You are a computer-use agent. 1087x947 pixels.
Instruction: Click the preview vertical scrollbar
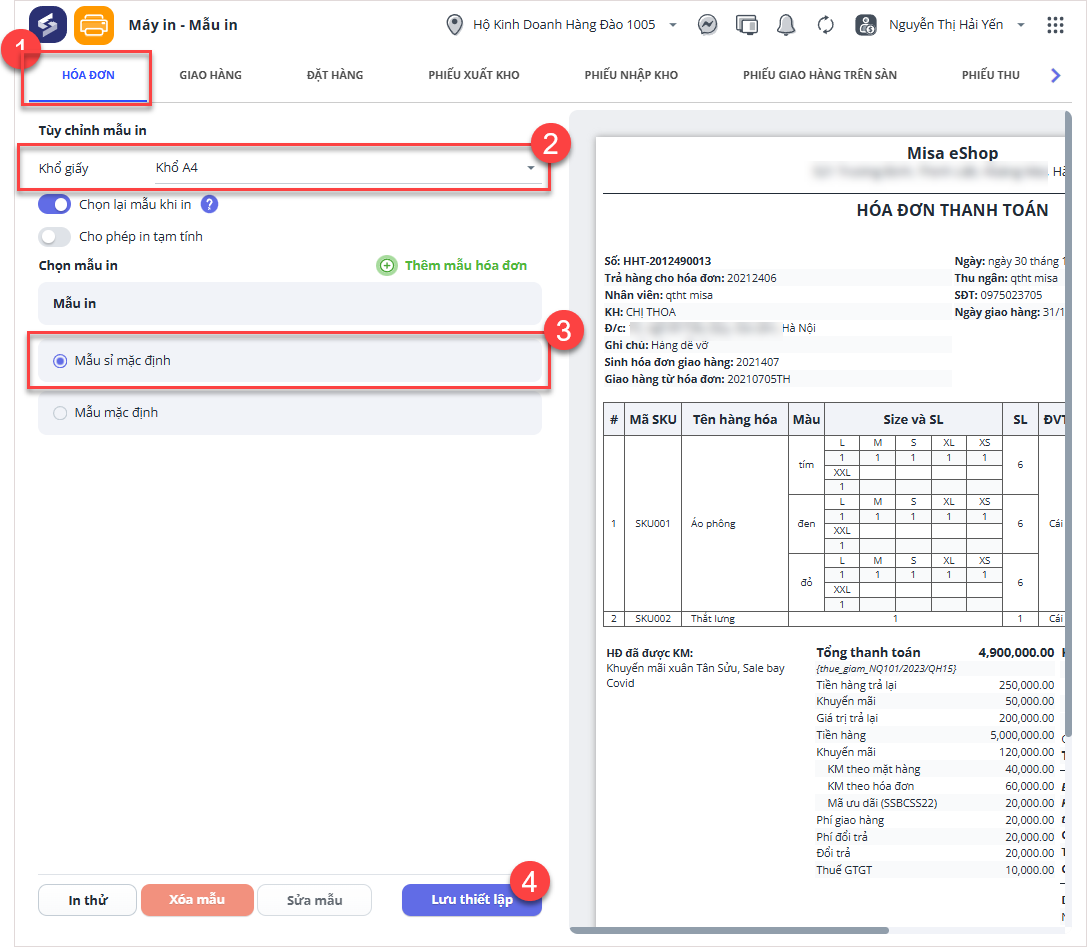point(1068,423)
